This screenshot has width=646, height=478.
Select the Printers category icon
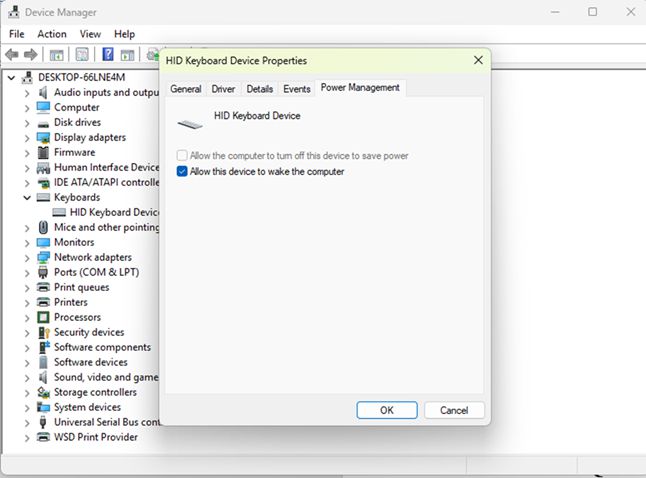(44, 302)
